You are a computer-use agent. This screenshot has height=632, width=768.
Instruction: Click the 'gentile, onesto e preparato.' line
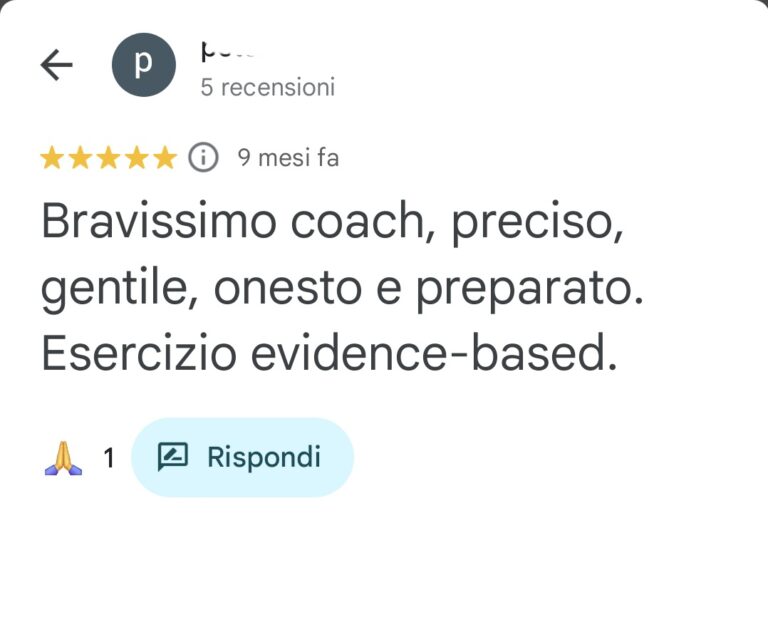[341, 288]
